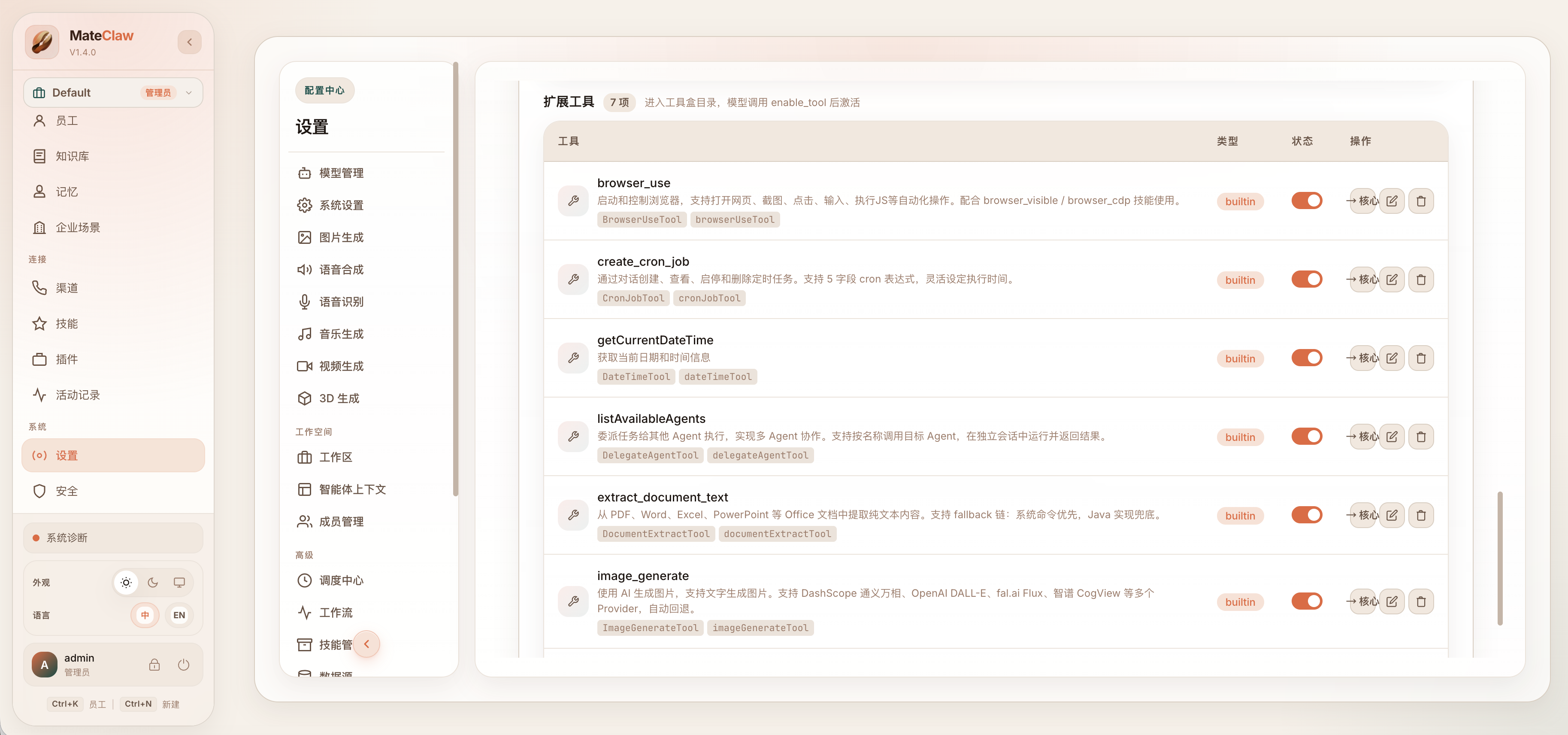Move listAvailableAgents to 核心
This screenshot has height=735, width=1568.
coord(1362,437)
